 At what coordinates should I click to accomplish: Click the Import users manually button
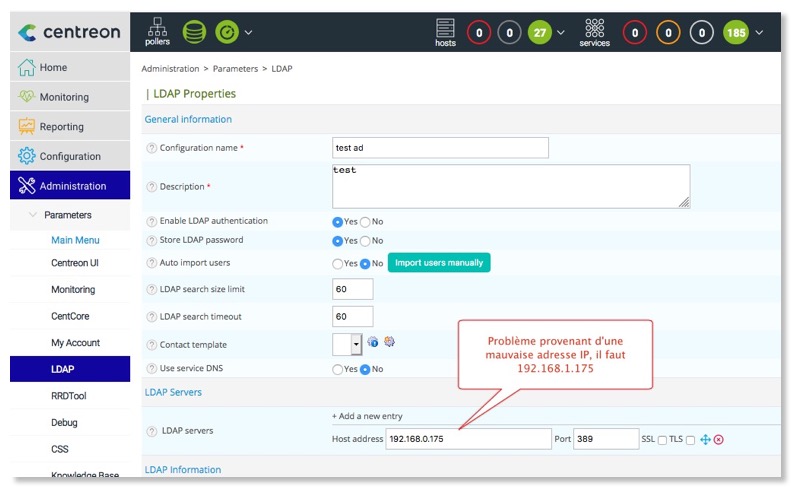point(439,263)
